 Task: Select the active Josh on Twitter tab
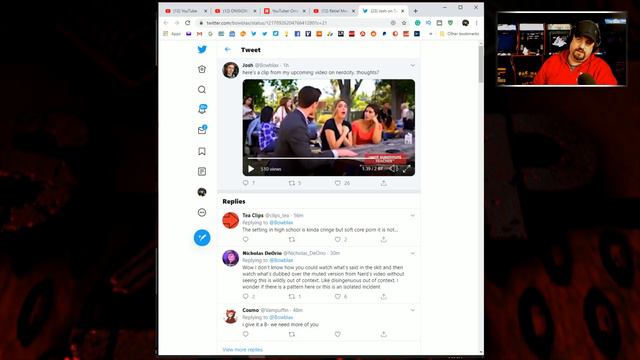383,11
